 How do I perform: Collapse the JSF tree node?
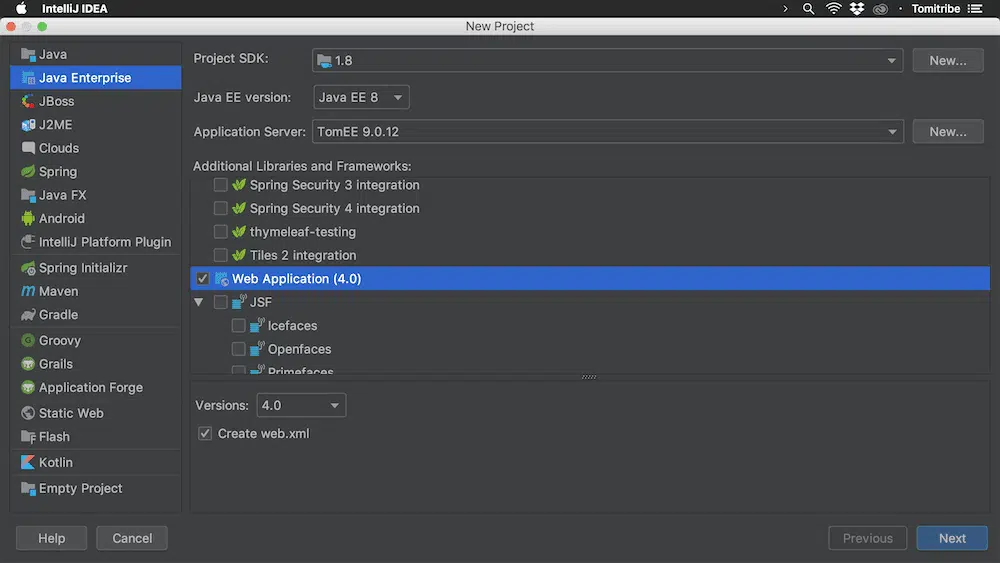coord(199,302)
